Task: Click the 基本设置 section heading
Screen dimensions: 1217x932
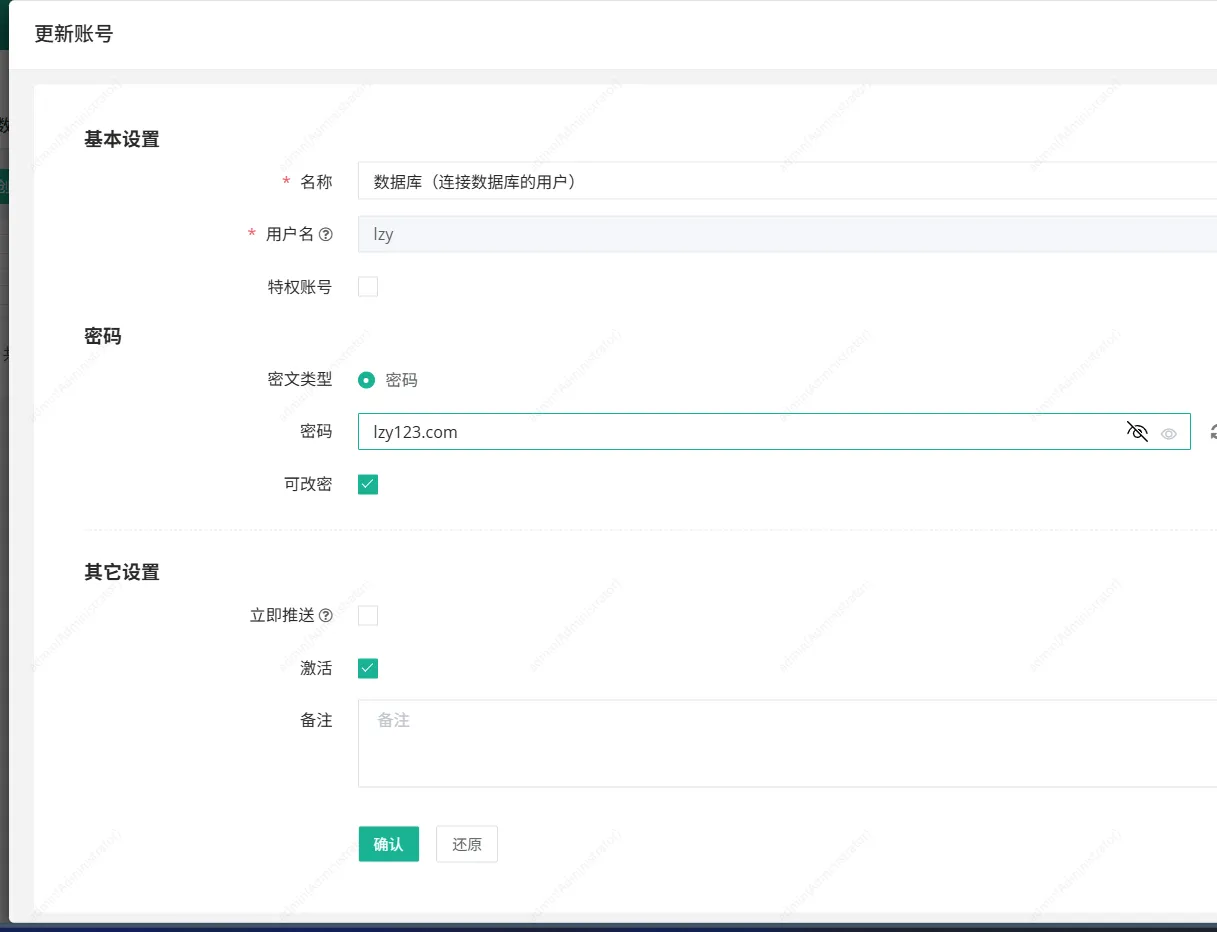Action: [x=122, y=140]
